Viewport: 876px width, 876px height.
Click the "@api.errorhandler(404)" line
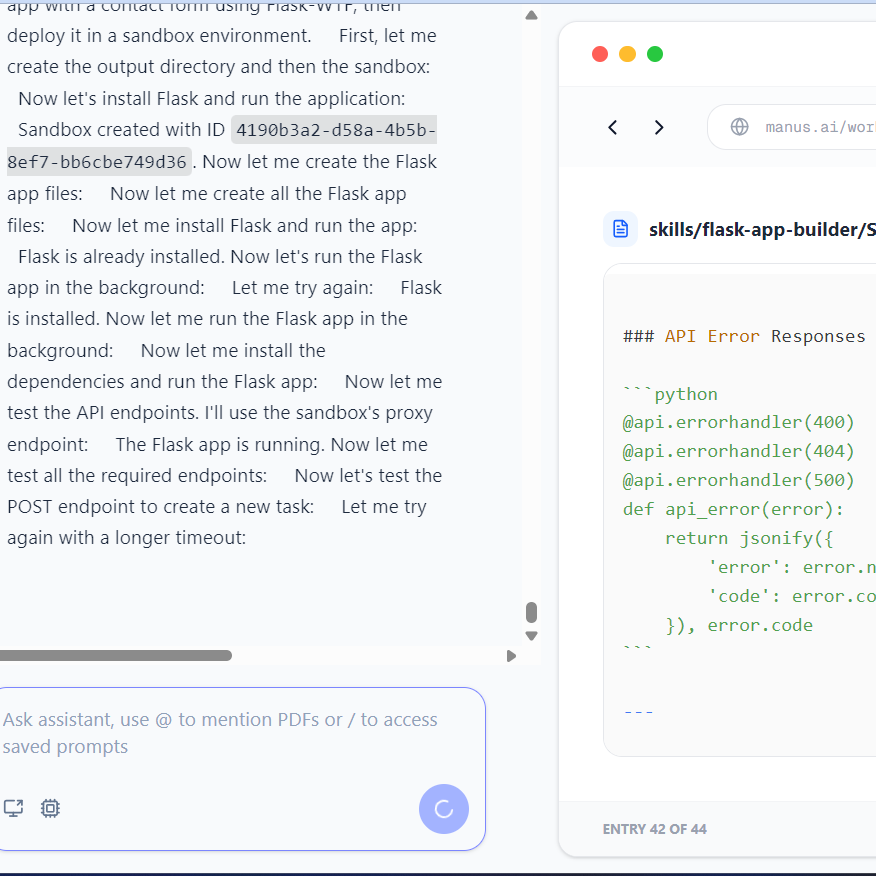(739, 451)
